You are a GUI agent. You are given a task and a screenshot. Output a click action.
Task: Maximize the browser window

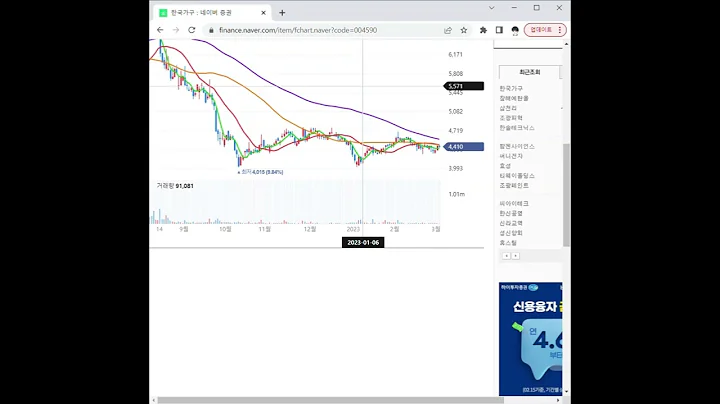tap(536, 8)
